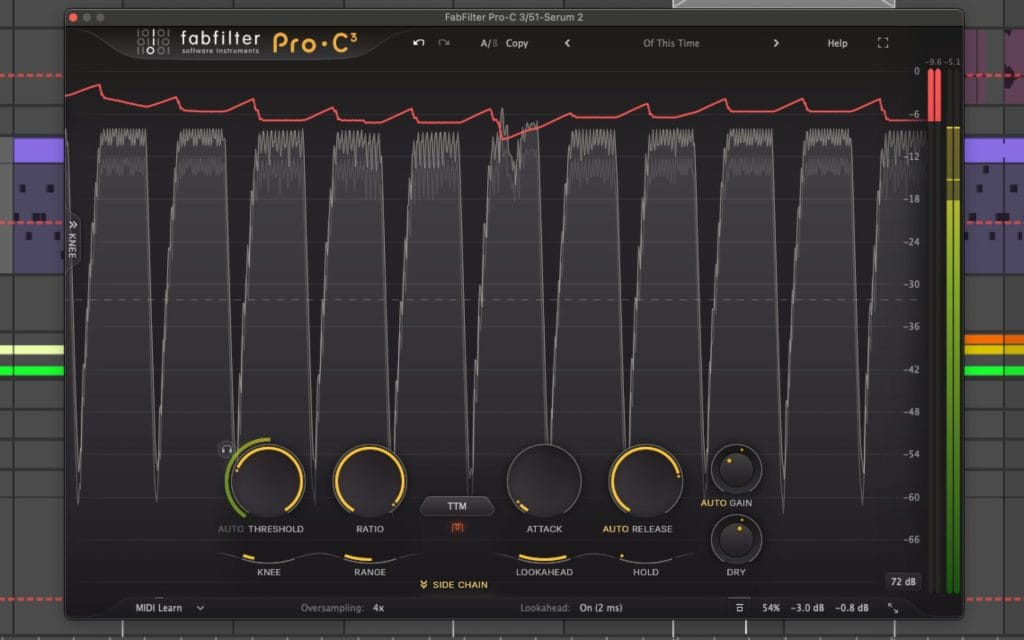Adjust the Ratio knob
This screenshot has width=1024, height=640.
369,482
